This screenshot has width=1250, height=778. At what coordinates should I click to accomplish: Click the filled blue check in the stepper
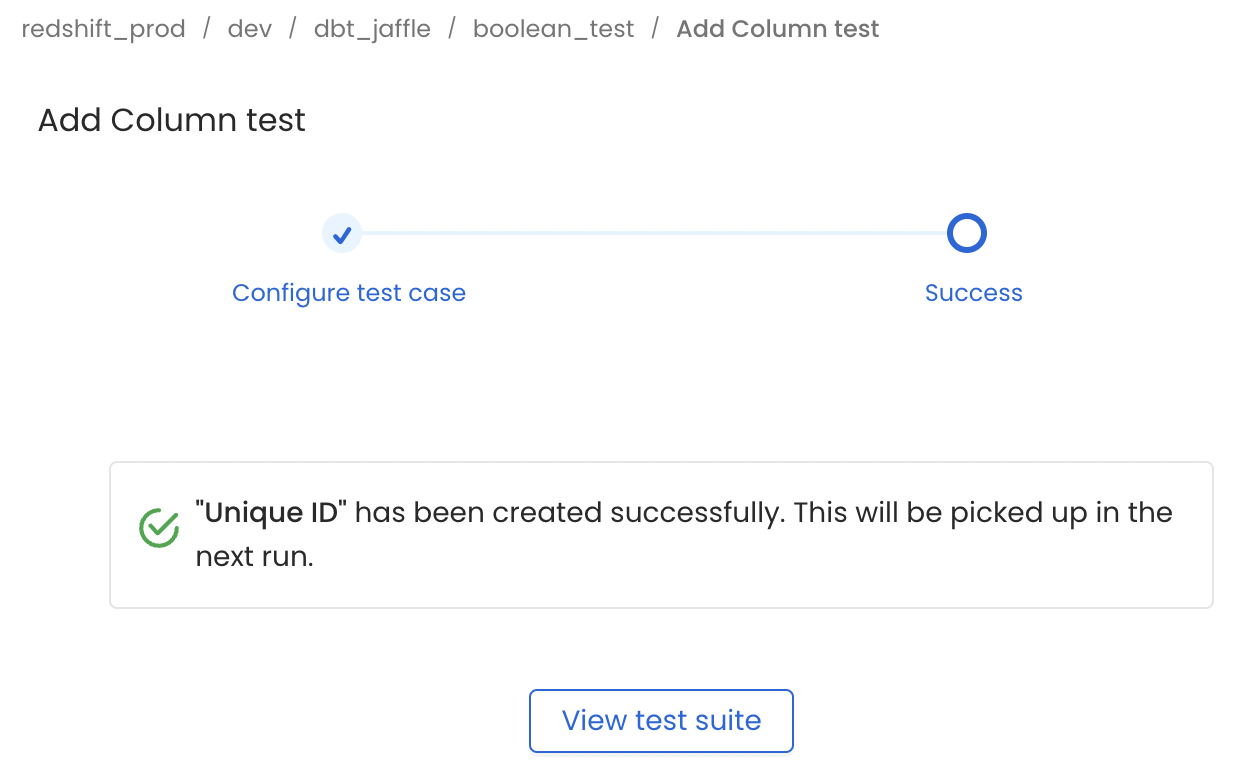tap(341, 232)
